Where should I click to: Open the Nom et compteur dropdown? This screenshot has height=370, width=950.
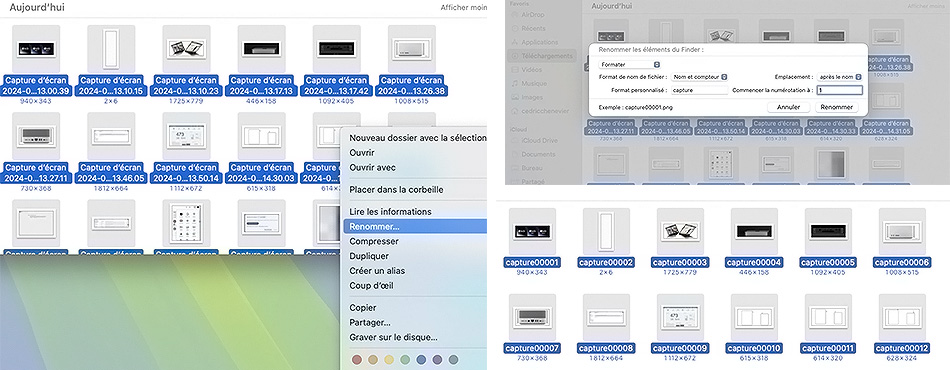tap(699, 77)
